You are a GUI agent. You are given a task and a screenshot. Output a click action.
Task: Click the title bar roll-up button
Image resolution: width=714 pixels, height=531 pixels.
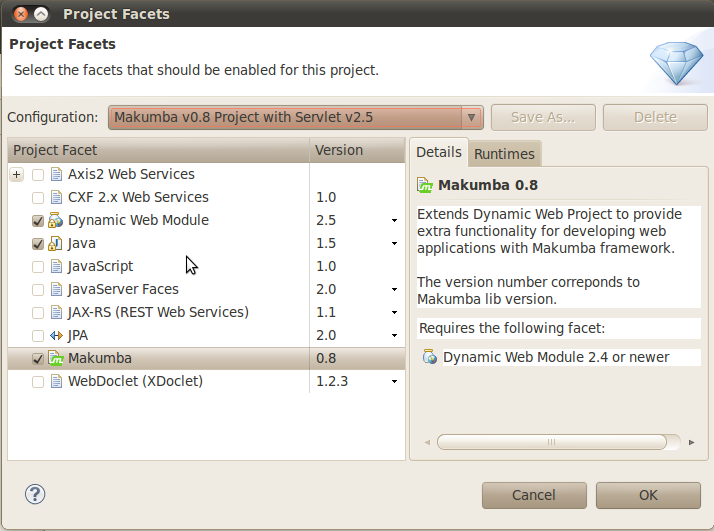41,14
